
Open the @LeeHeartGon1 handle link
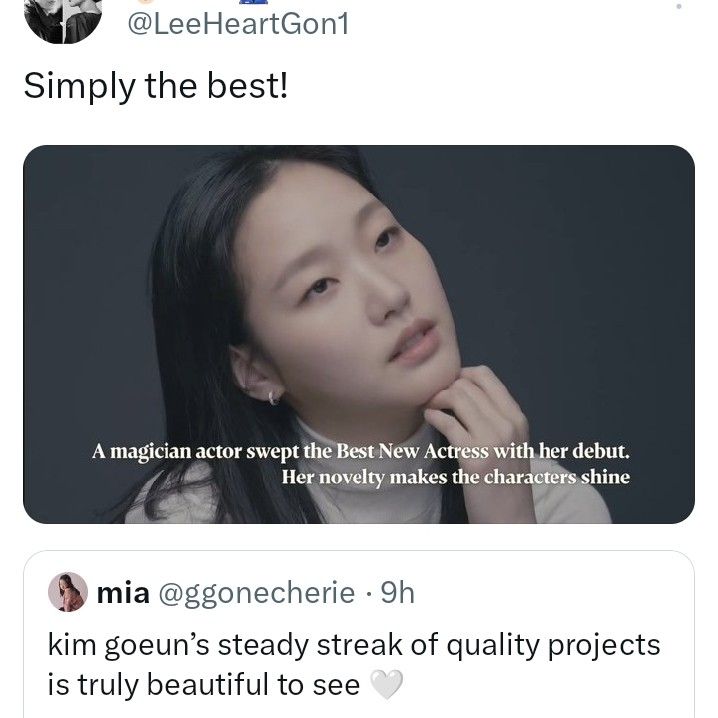[x=238, y=24]
